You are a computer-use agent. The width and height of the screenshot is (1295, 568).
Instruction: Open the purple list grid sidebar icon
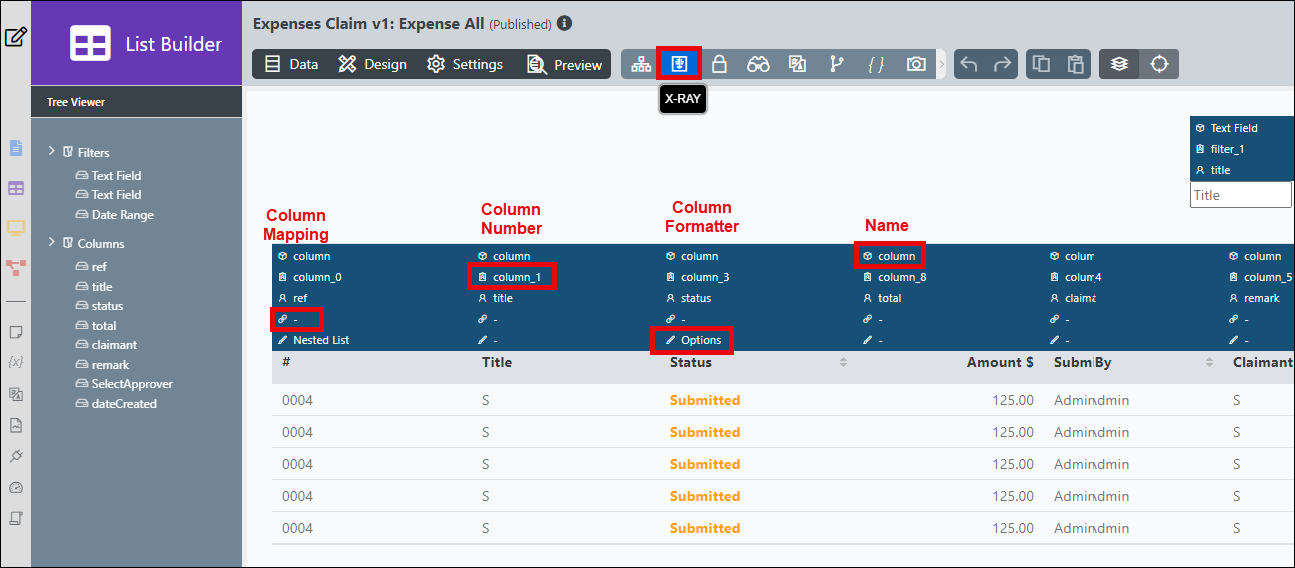click(15, 188)
